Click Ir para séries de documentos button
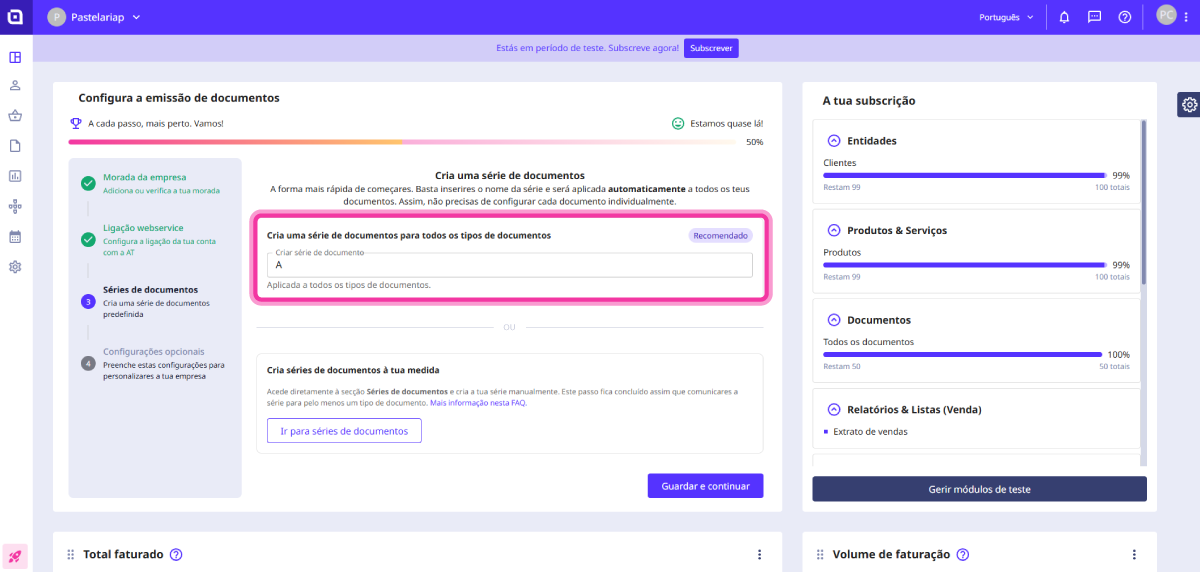This screenshot has height=572, width=1200. [344, 431]
